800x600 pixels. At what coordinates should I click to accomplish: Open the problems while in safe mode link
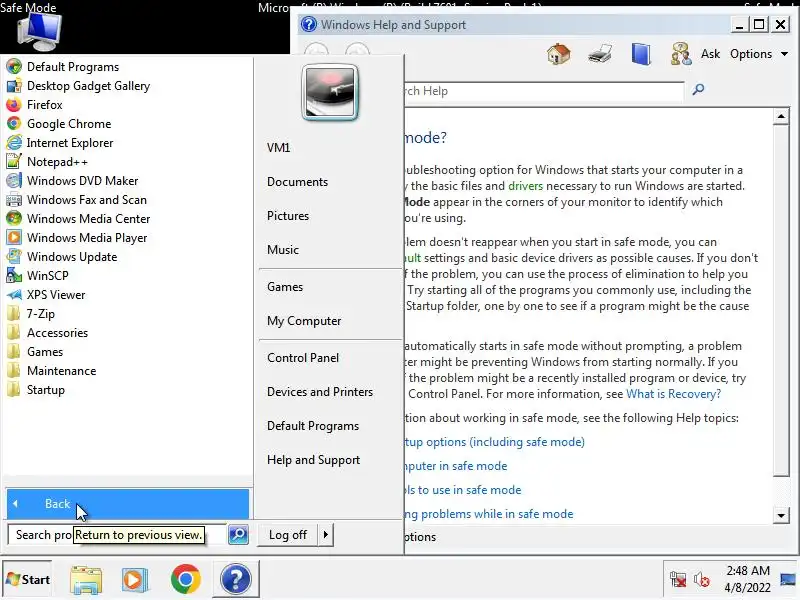pyautogui.click(x=489, y=514)
